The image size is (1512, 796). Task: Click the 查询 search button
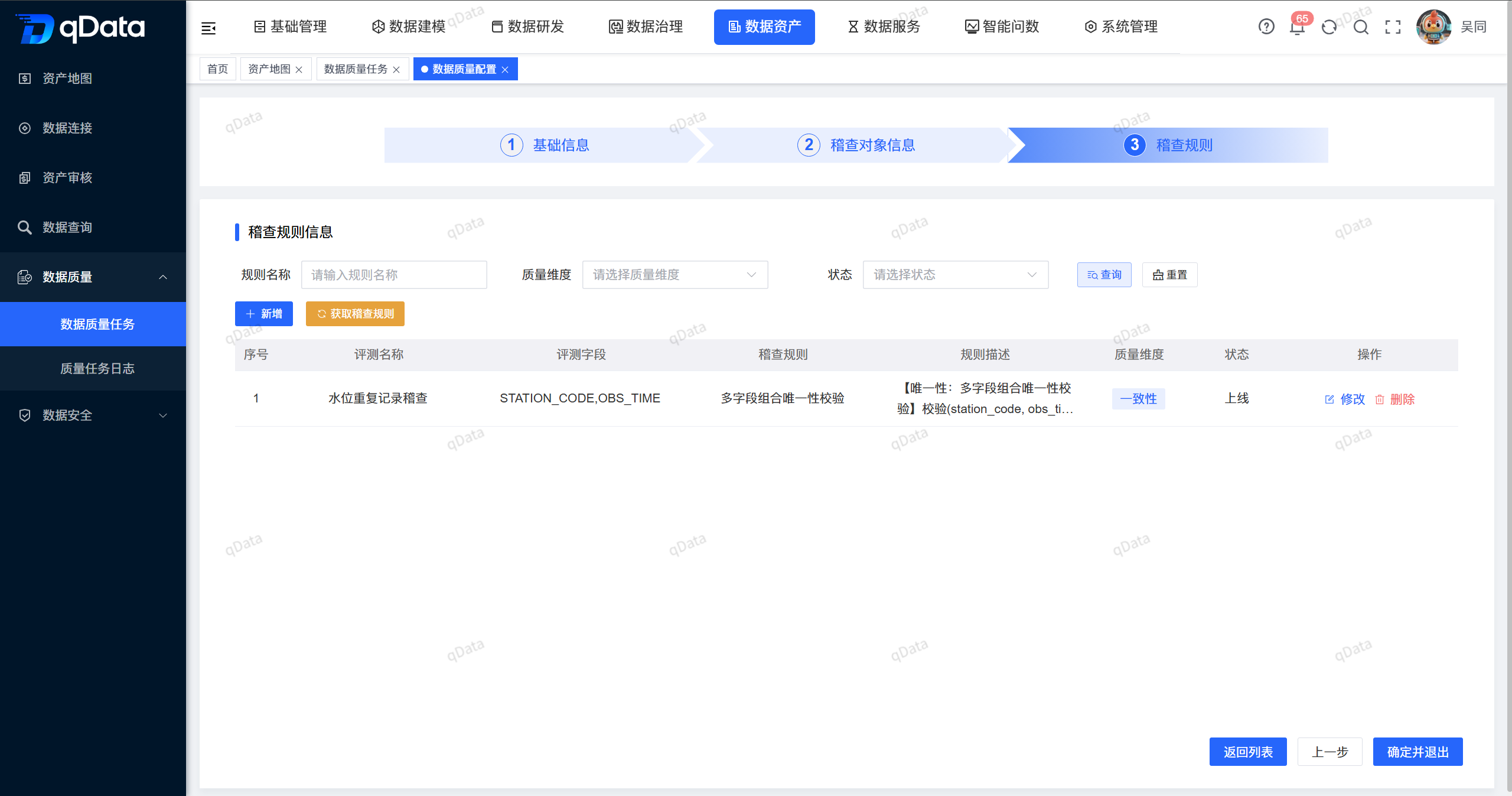click(1104, 275)
